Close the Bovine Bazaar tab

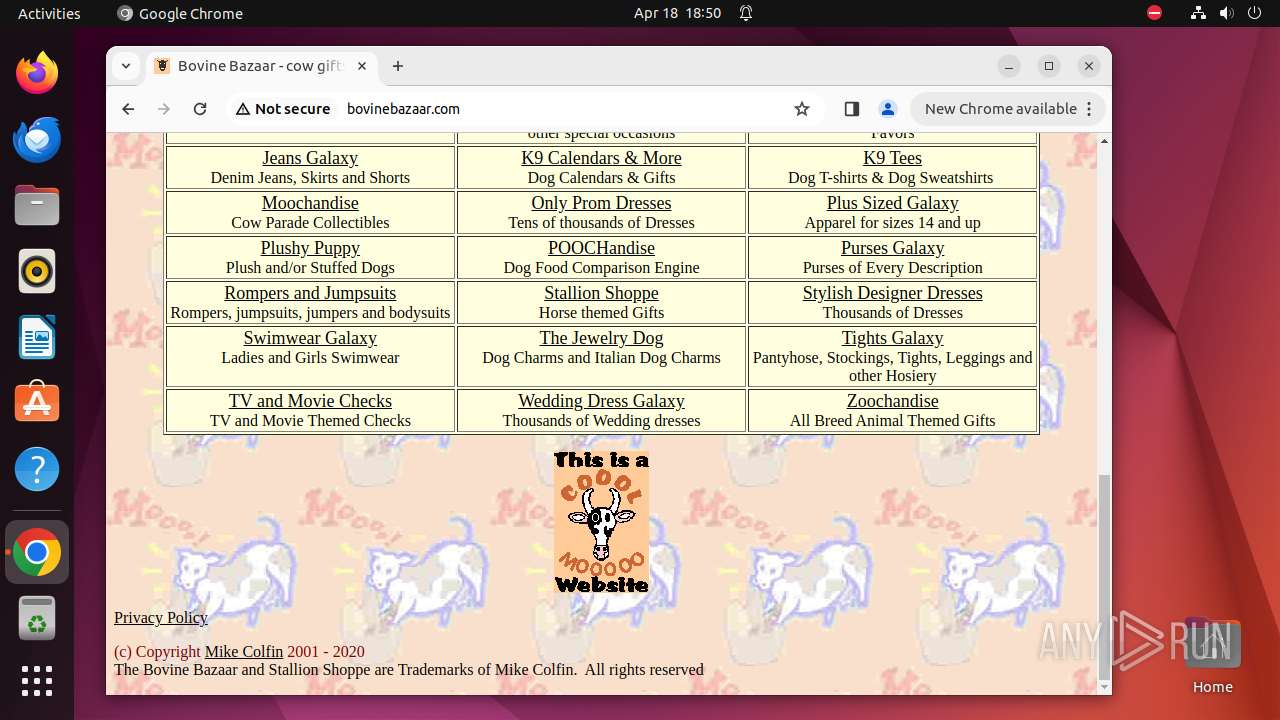click(x=362, y=66)
